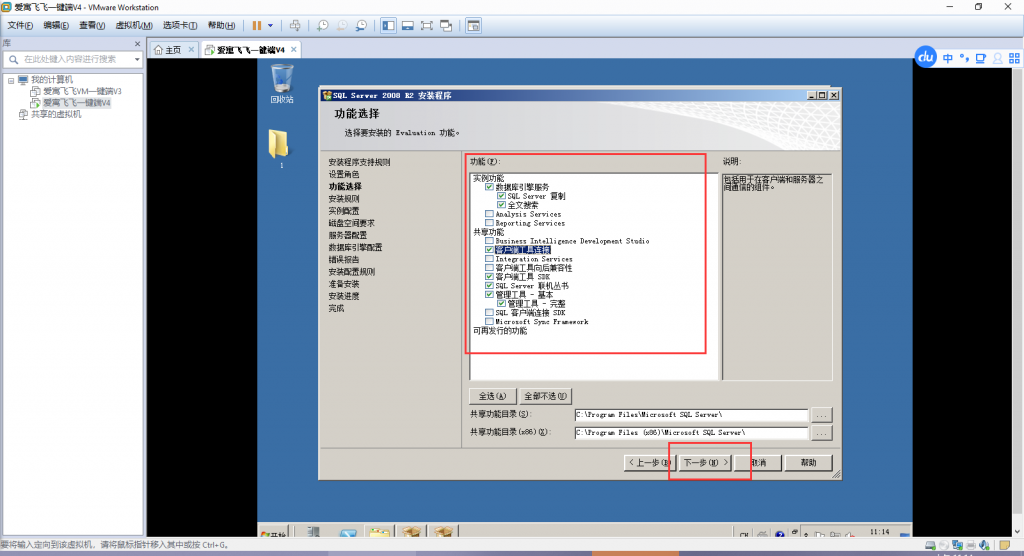Click the 共享功能目录(x86) path field

(x=691, y=433)
